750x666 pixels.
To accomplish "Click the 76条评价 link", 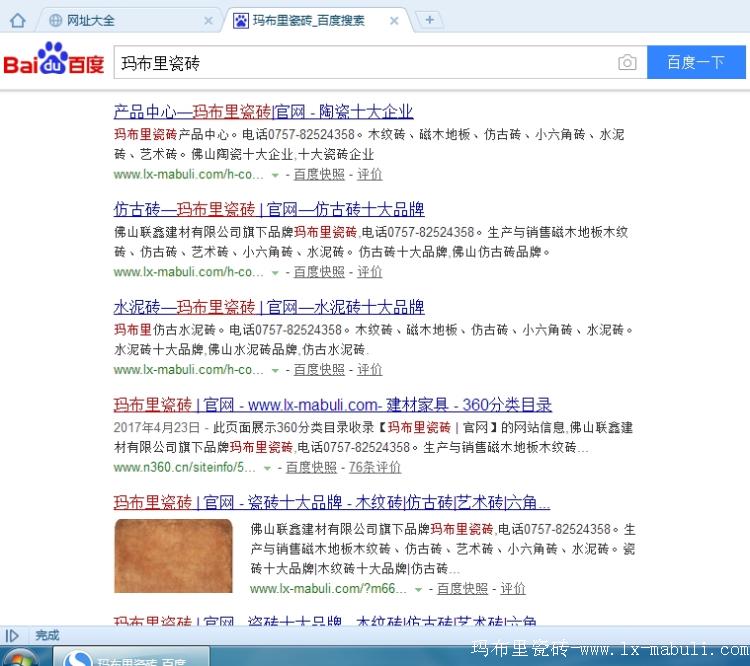I will (x=375, y=467).
